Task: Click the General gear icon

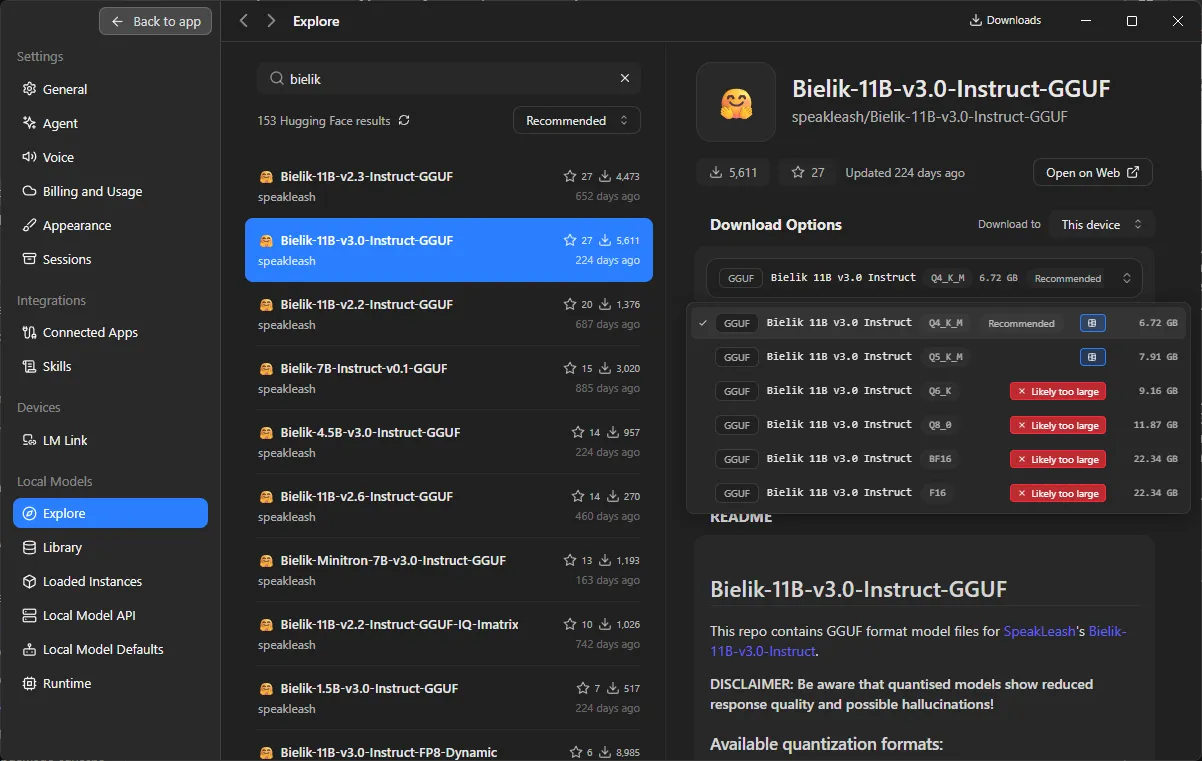Action: 29,89
